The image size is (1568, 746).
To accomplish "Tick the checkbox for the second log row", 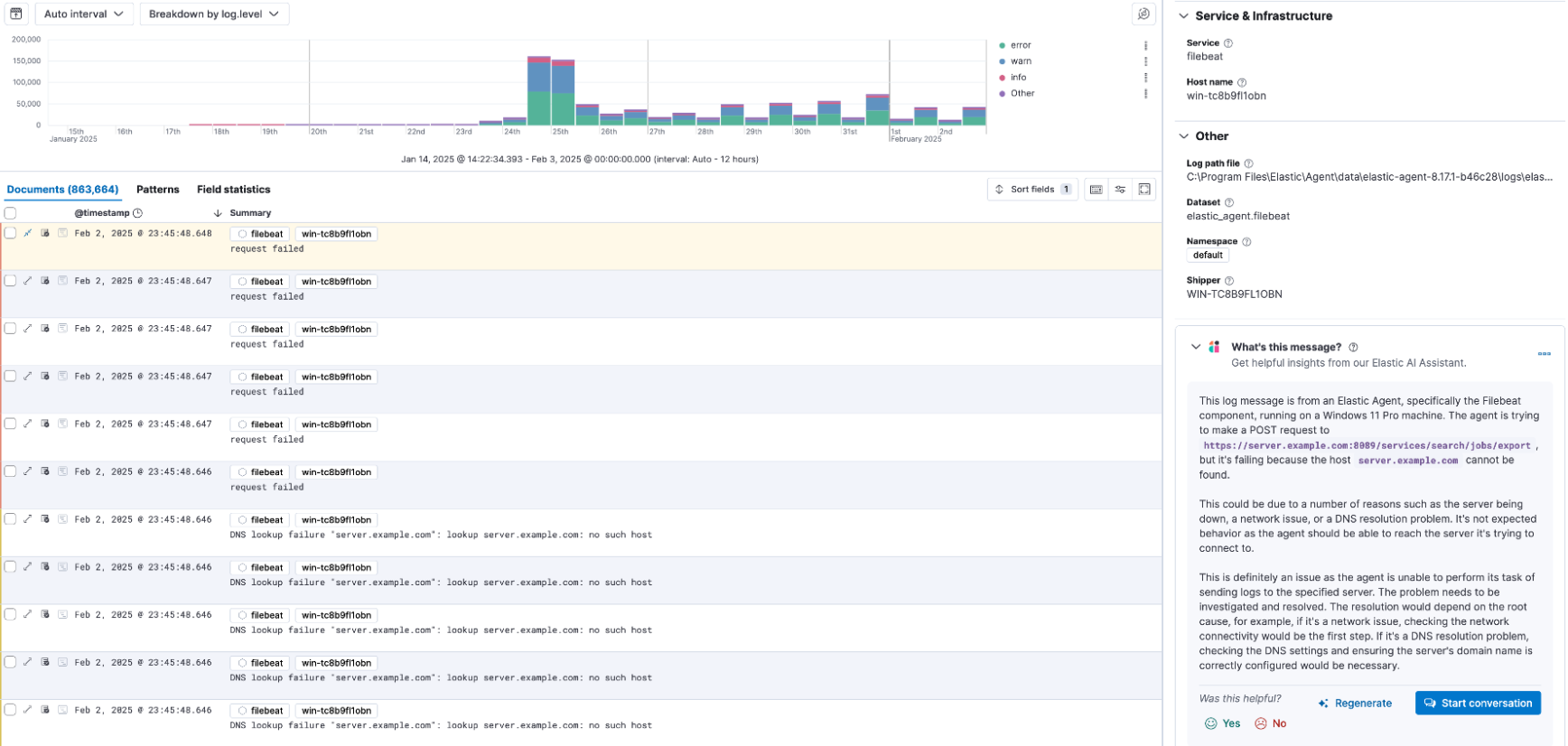I will [11, 281].
